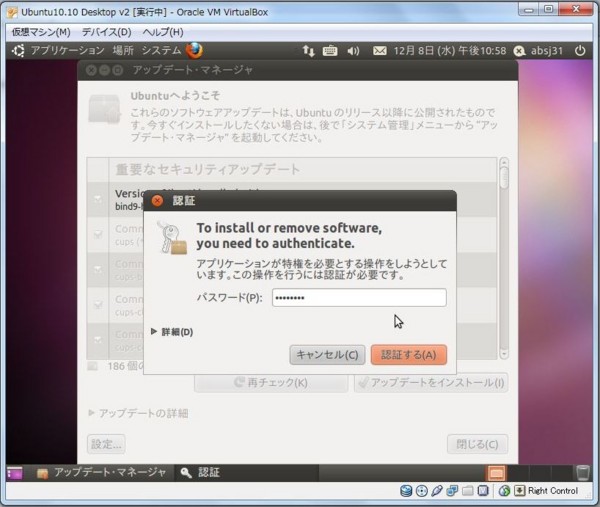Click the keyboard capture arrow icon
600x507 pixels.
[520, 491]
